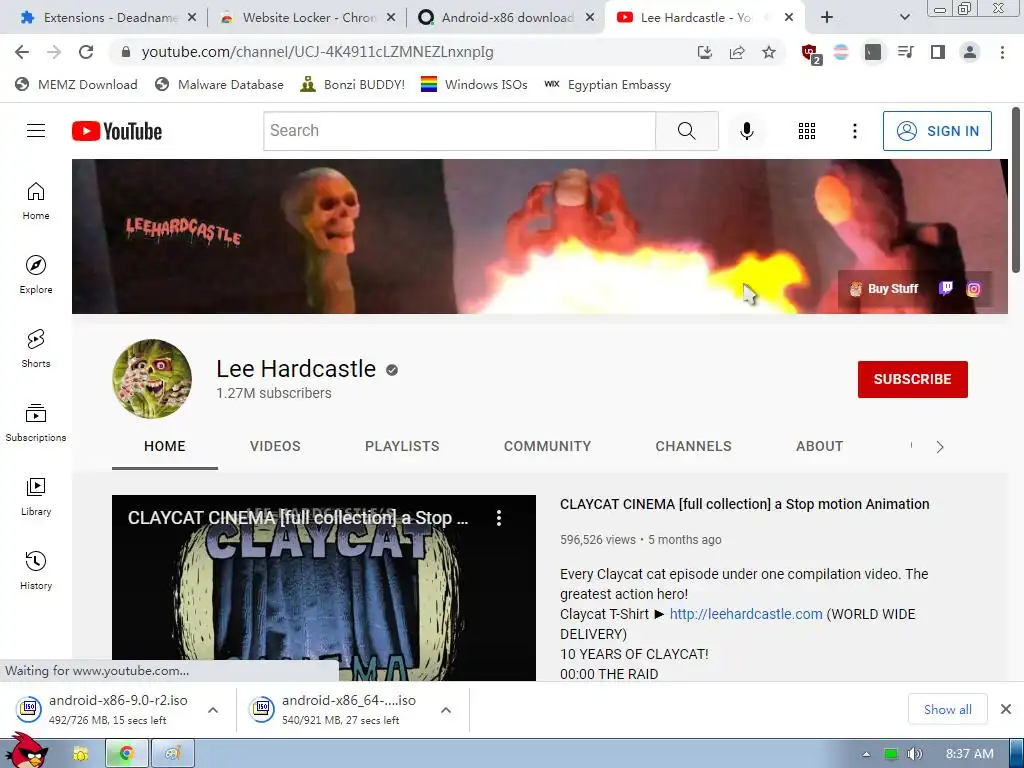Open Explore in sidebar
This screenshot has width=1024, height=768.
[36, 275]
